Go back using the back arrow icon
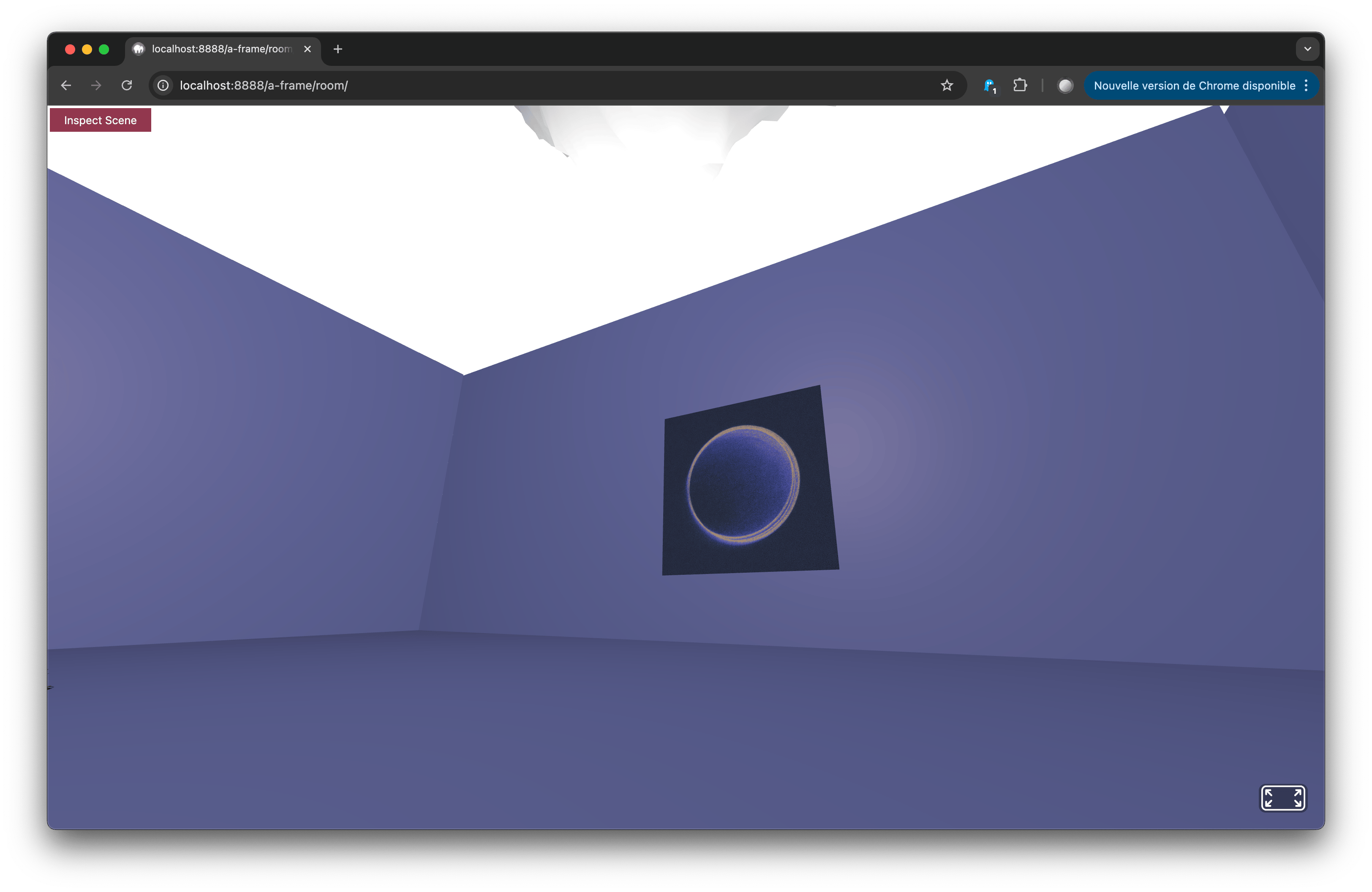1372x892 pixels. pyautogui.click(x=66, y=85)
